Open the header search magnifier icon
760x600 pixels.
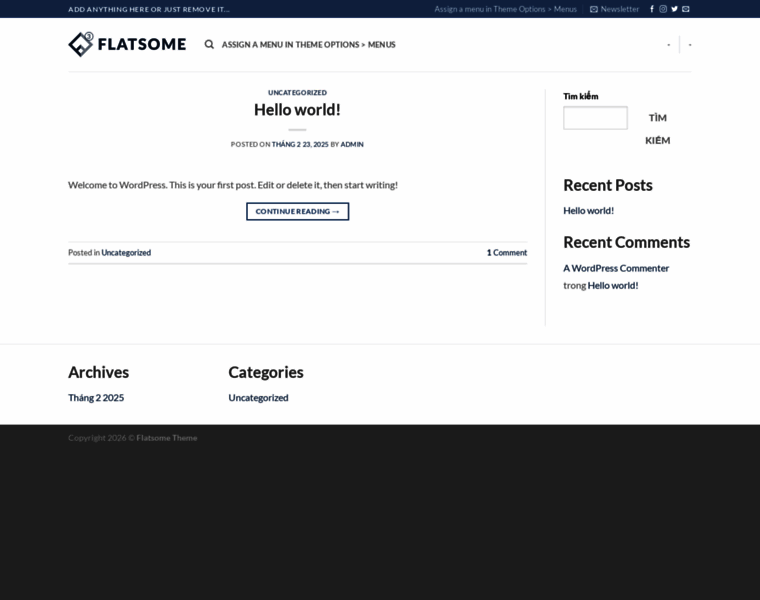click(x=209, y=44)
